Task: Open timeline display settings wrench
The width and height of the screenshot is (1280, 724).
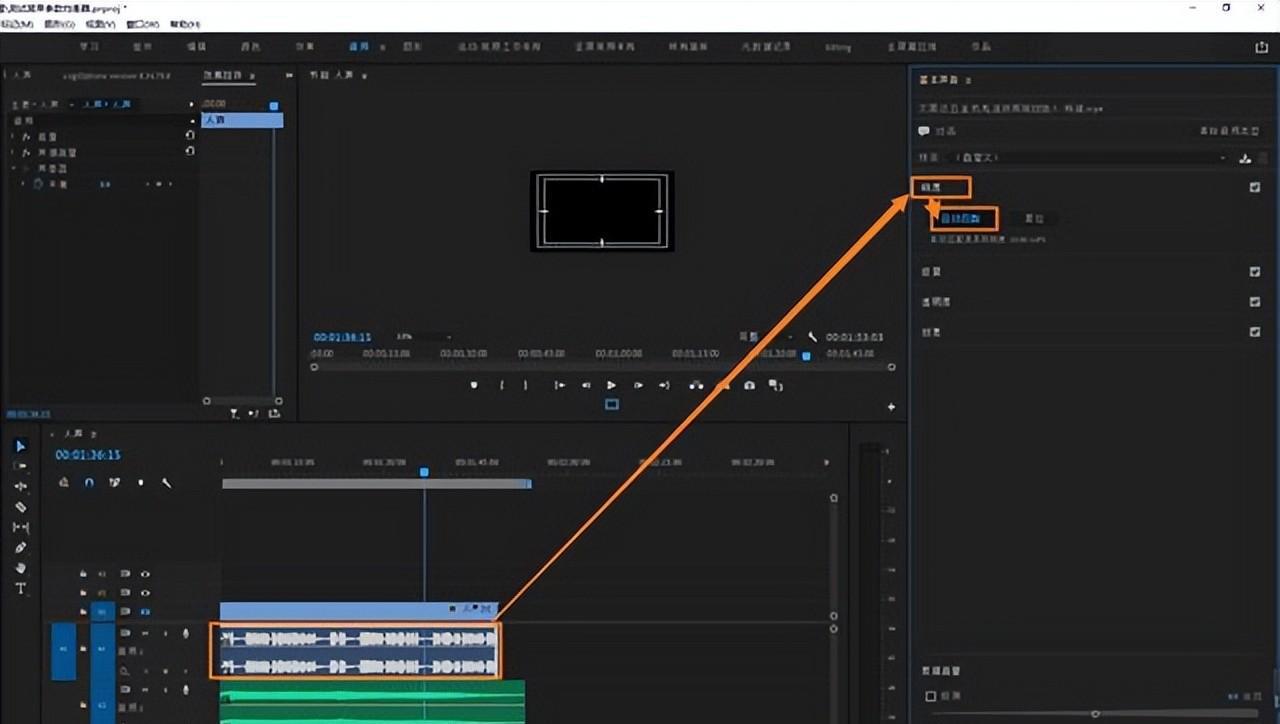Action: (166, 482)
